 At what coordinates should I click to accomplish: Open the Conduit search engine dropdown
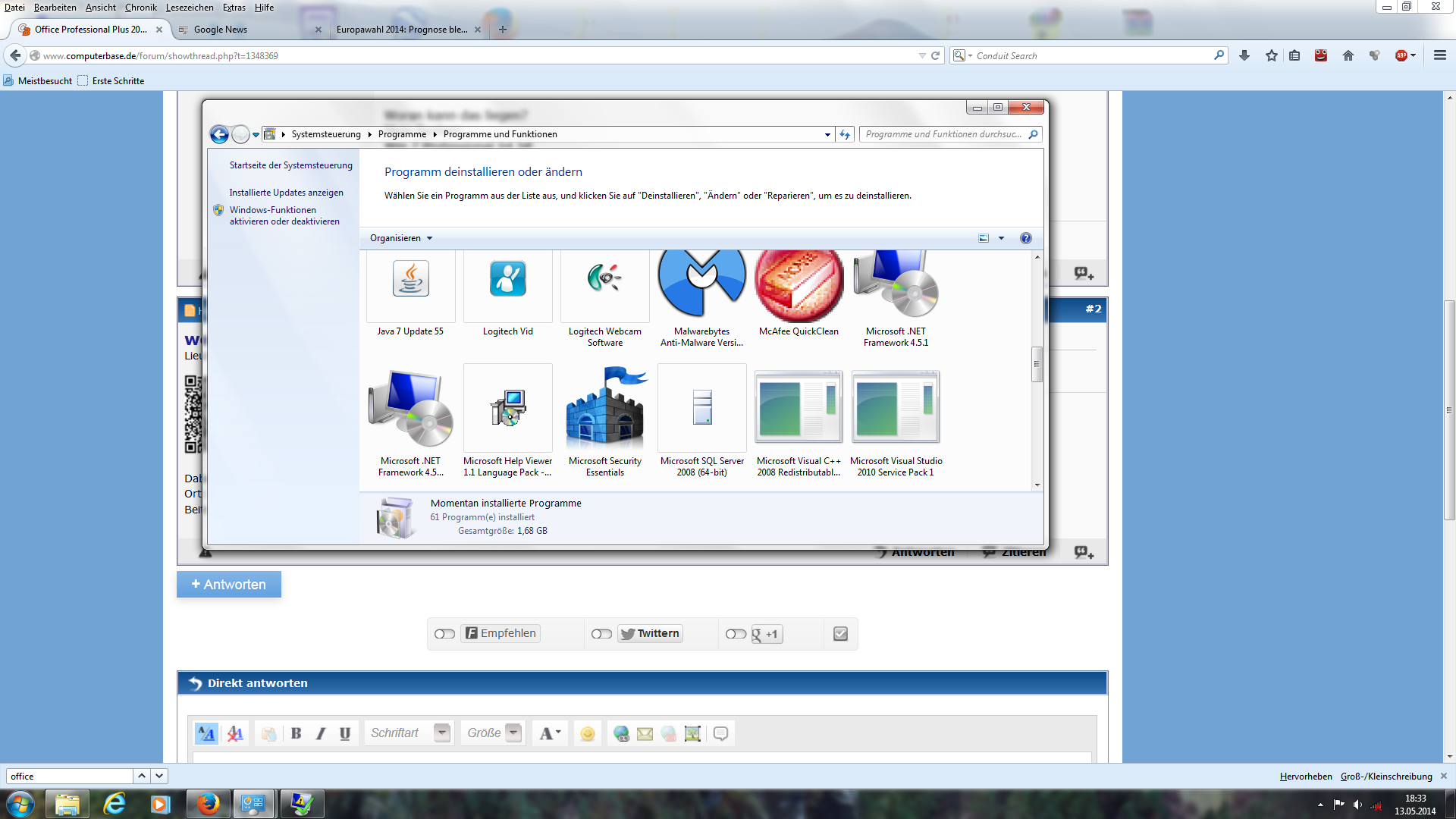pyautogui.click(x=963, y=55)
